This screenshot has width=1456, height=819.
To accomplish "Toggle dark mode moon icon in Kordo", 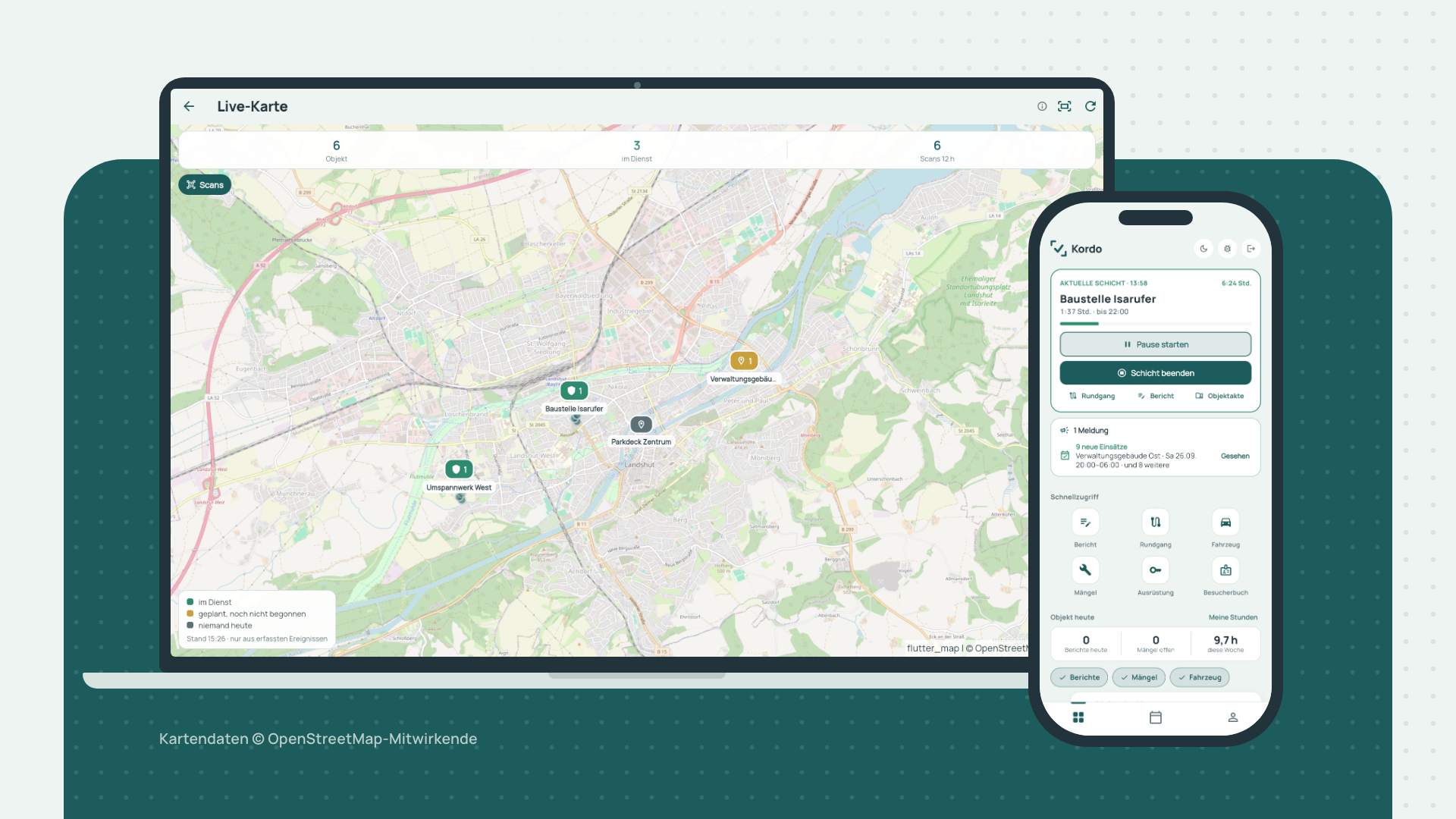I will point(1203,249).
